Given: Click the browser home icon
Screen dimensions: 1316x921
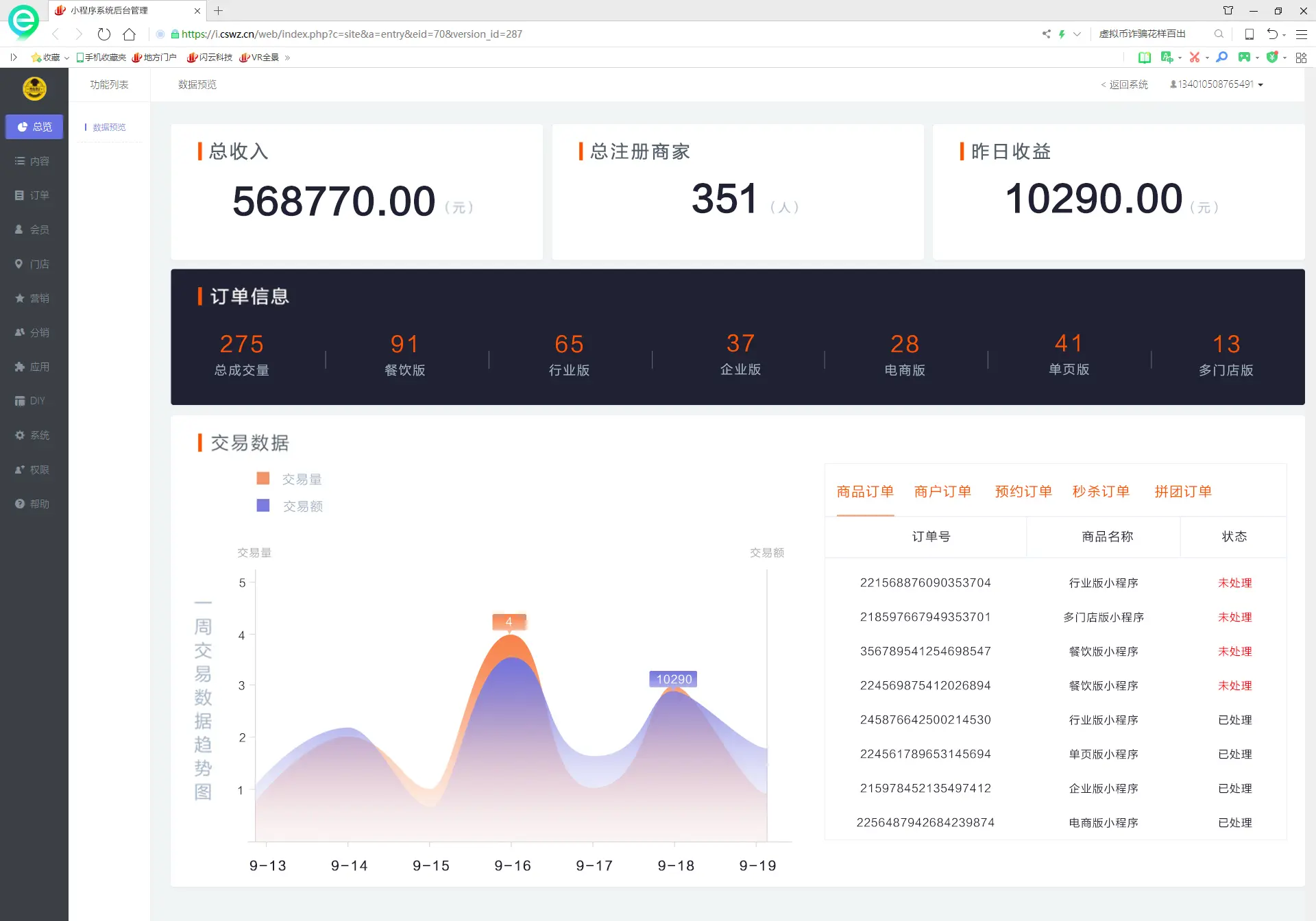Looking at the screenshot, I should coord(129,34).
